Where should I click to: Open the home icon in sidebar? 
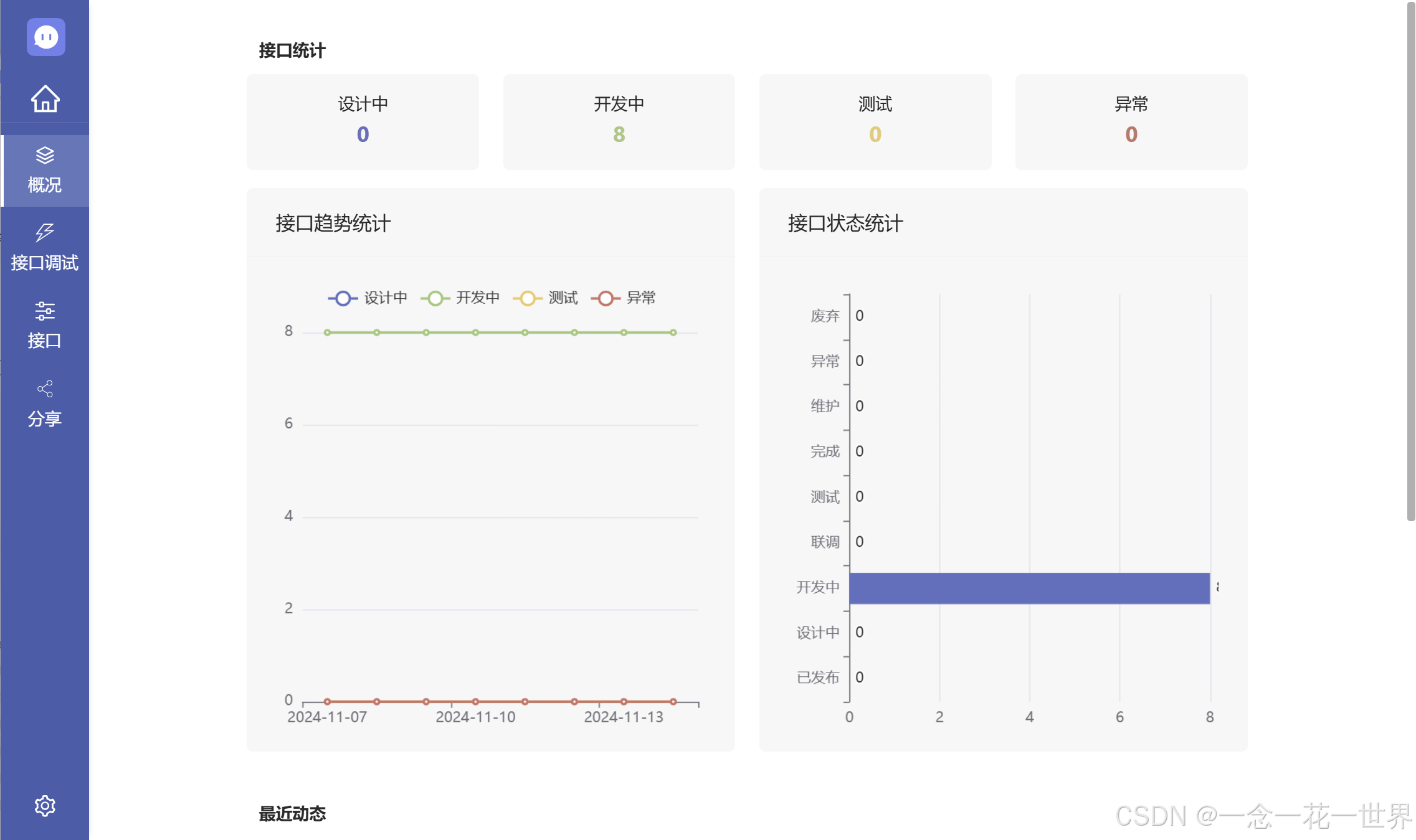[x=45, y=98]
